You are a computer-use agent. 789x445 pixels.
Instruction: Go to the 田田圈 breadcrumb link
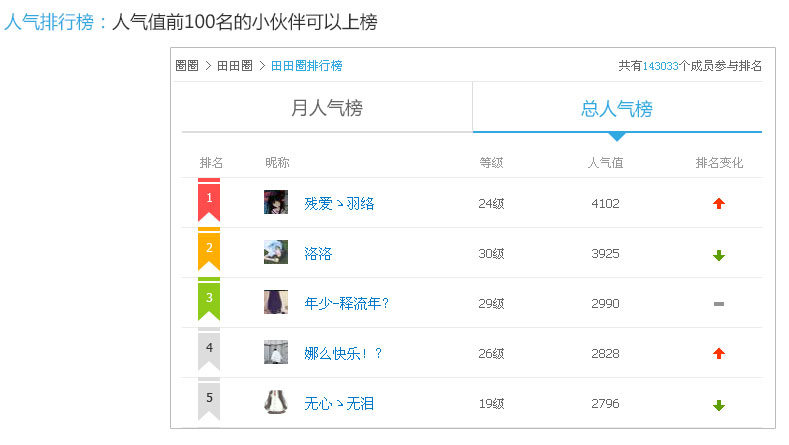(x=234, y=66)
